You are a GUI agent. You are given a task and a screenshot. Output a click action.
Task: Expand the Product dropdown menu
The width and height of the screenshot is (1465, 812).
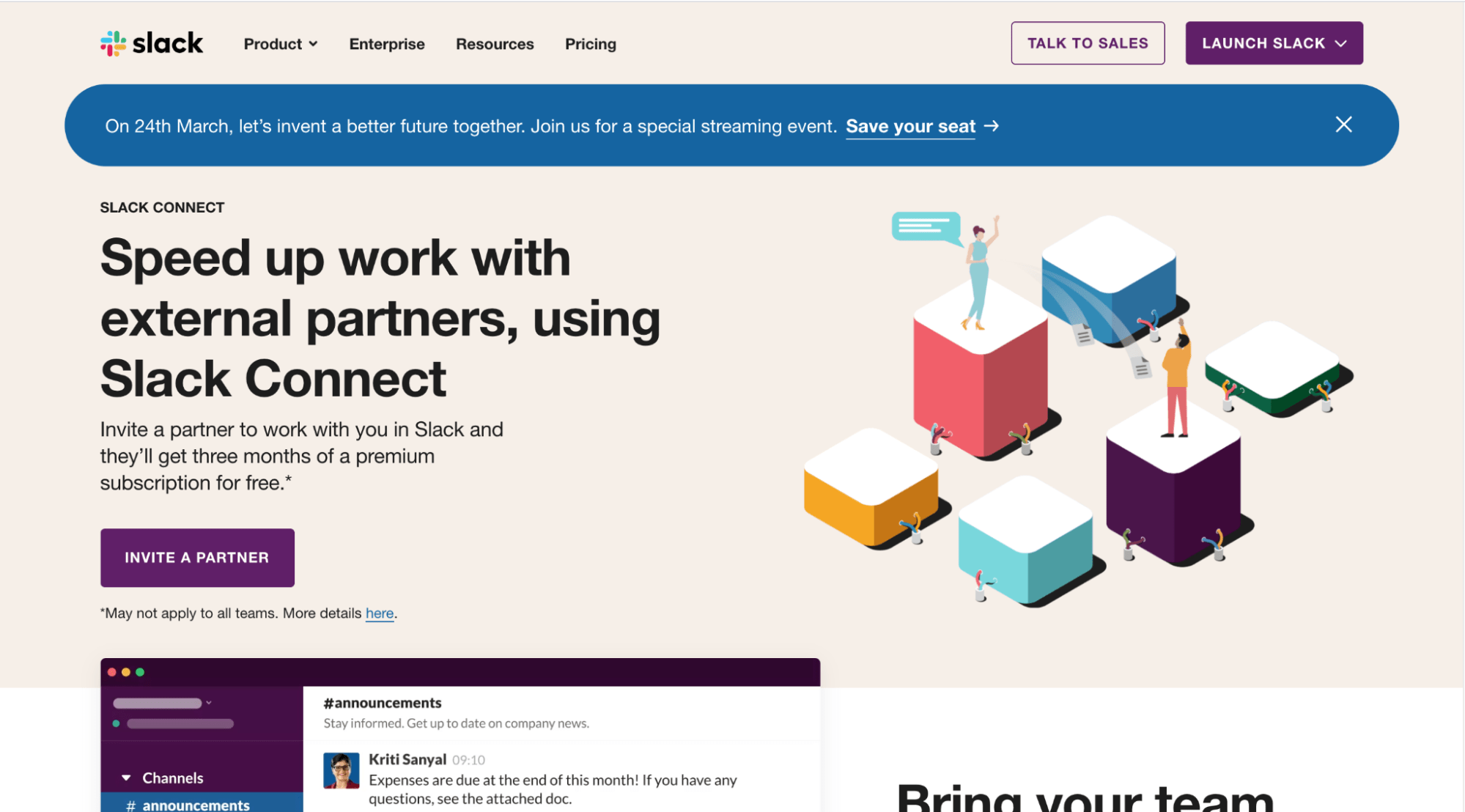click(x=280, y=43)
